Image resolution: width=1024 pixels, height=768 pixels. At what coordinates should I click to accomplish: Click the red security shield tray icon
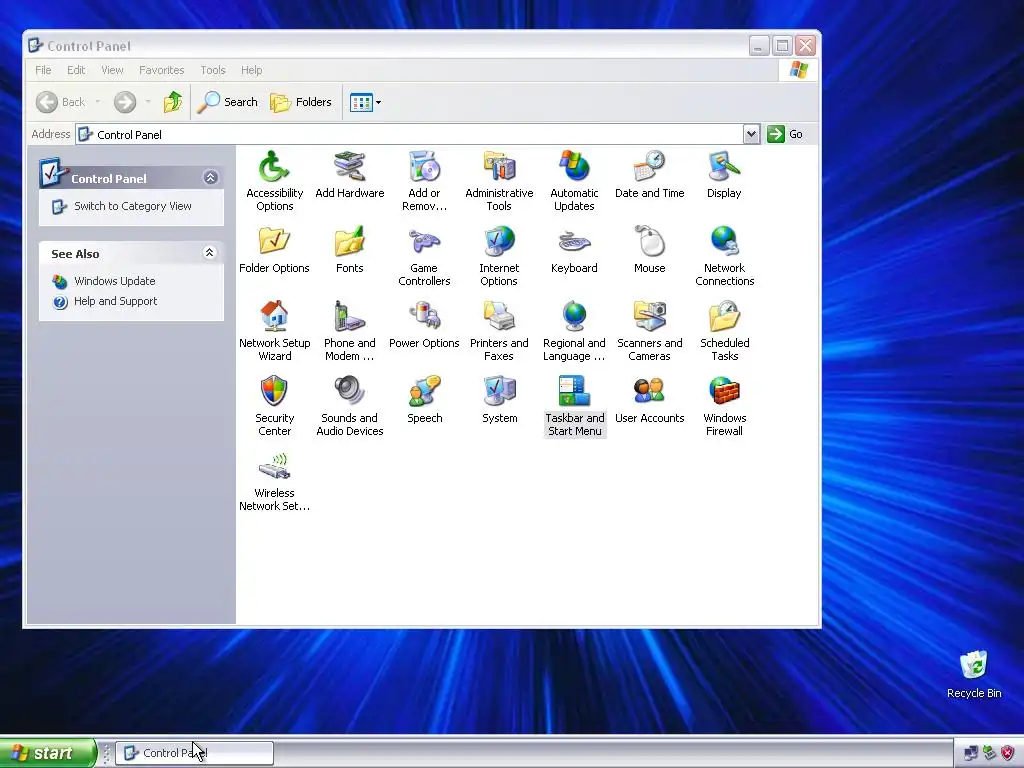pyautogui.click(x=1008, y=753)
